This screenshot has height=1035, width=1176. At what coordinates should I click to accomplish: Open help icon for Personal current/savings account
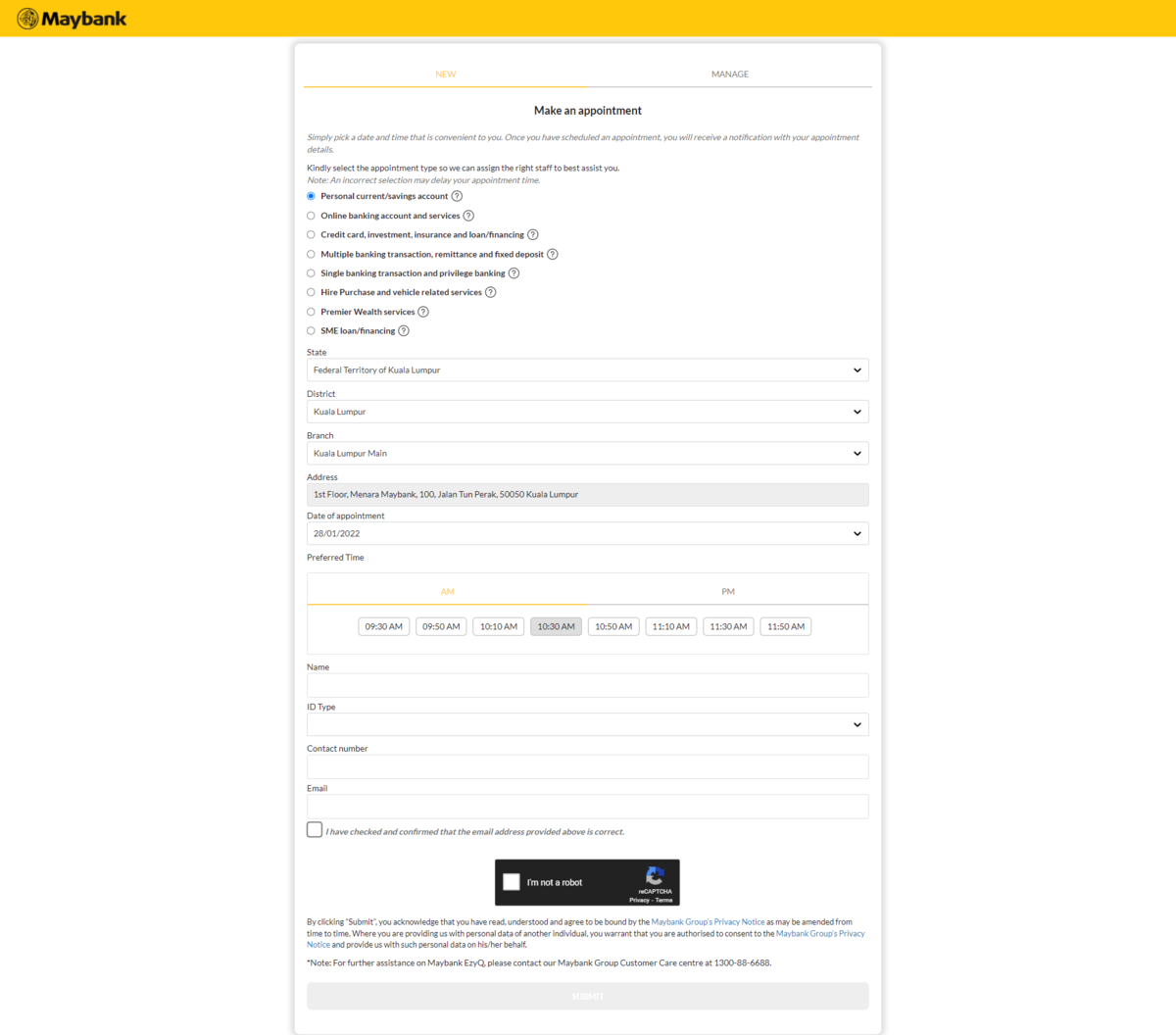[x=457, y=196]
